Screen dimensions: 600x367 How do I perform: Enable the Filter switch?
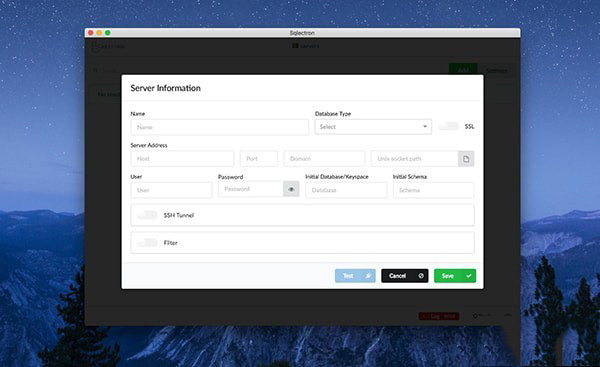click(x=147, y=243)
